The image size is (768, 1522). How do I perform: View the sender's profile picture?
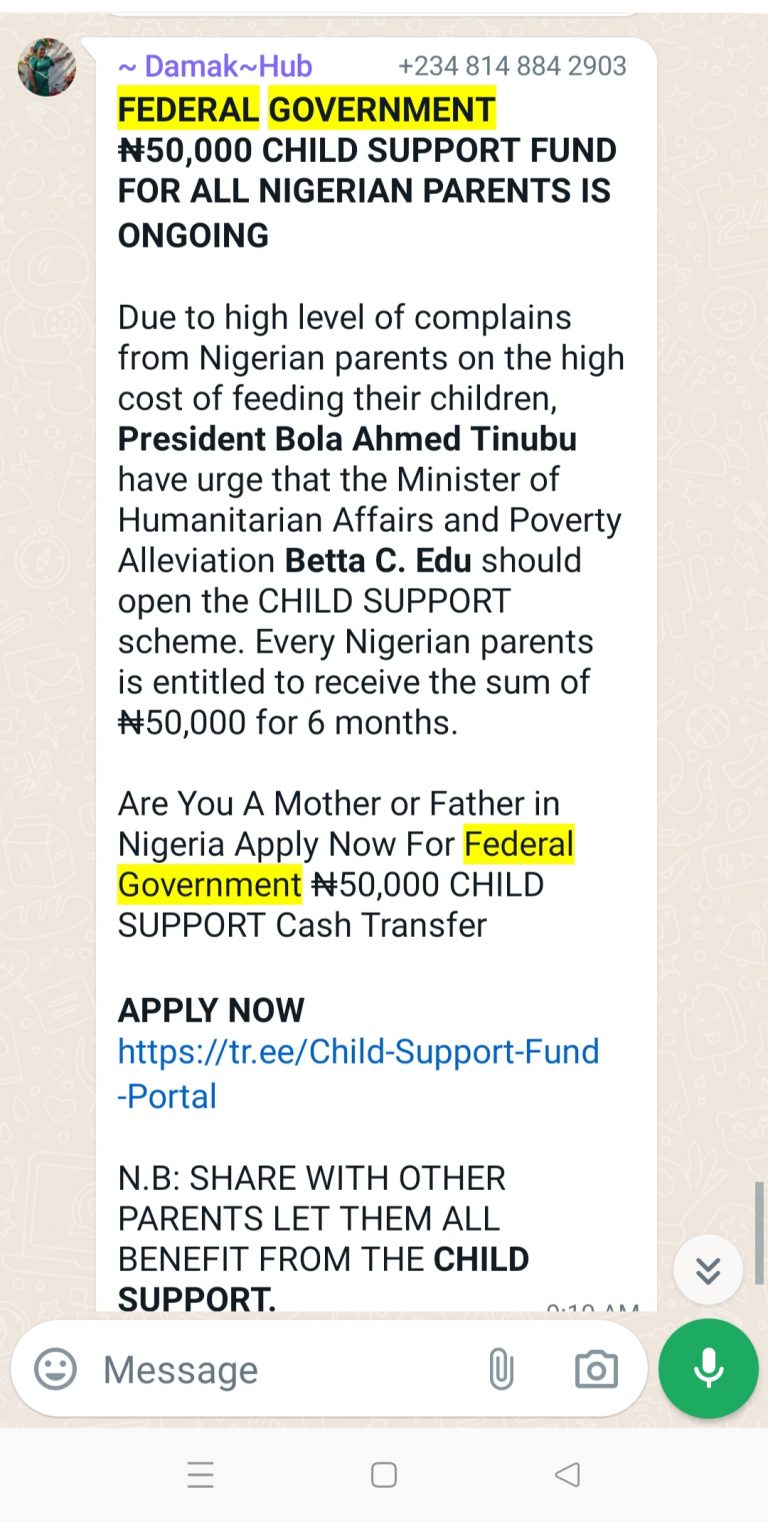pos(47,67)
